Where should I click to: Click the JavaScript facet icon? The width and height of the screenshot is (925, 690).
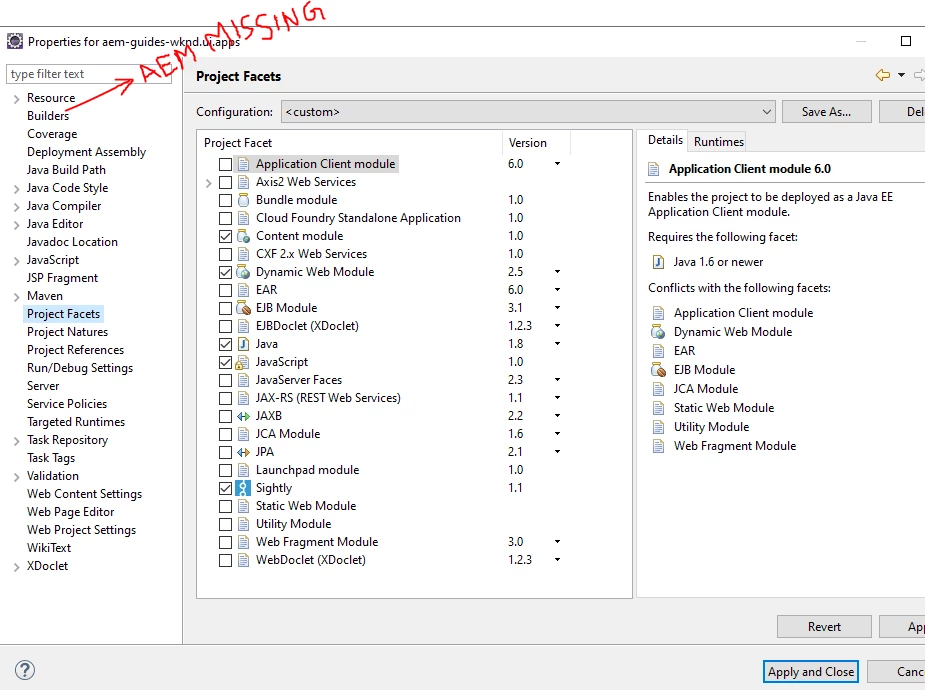point(243,362)
